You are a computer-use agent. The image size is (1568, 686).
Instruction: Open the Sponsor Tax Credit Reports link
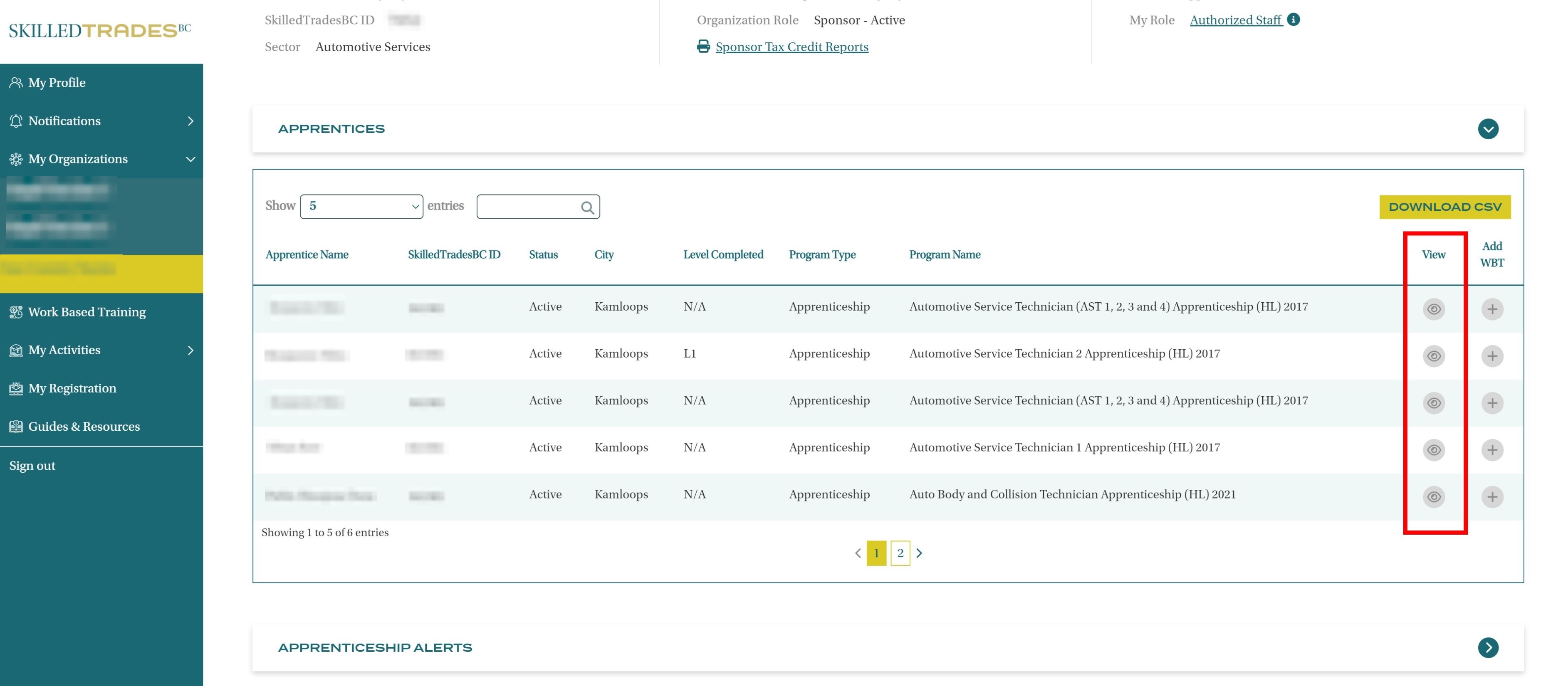(791, 47)
